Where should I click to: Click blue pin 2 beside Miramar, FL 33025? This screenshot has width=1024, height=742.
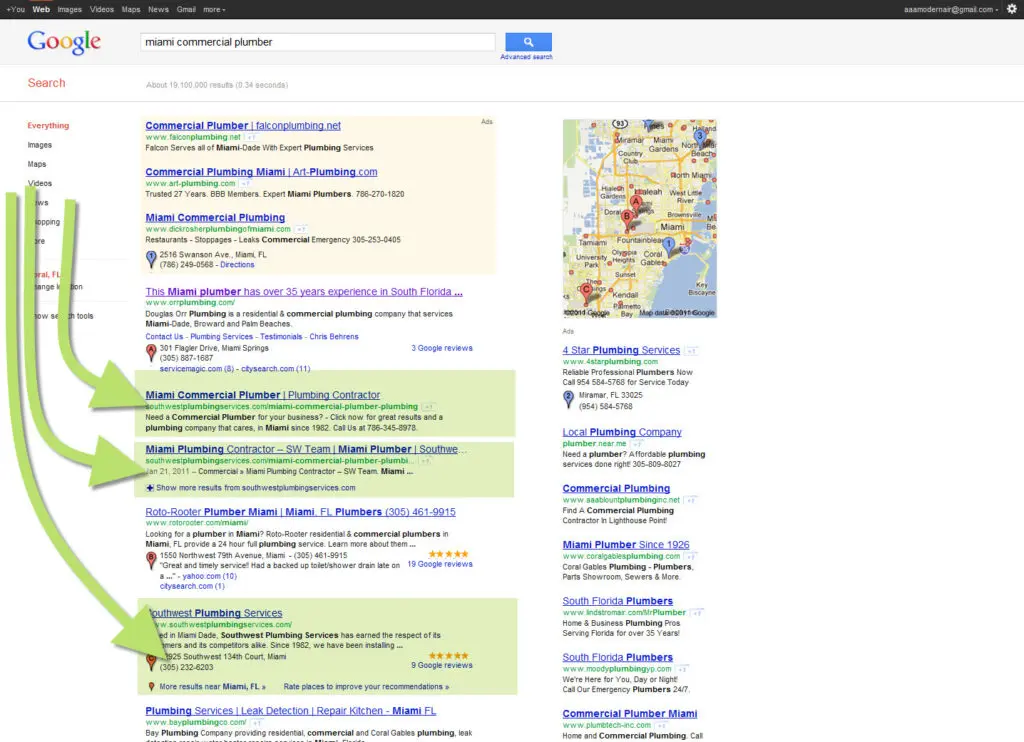click(568, 399)
